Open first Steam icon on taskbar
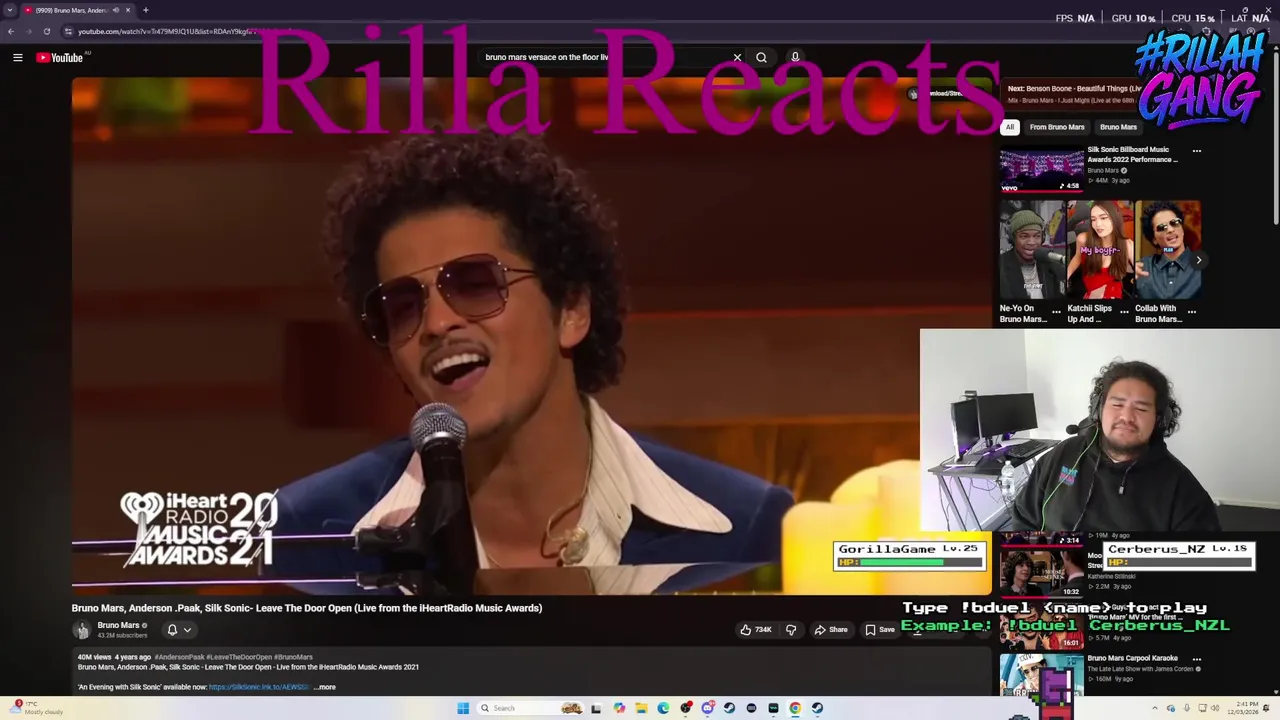This screenshot has height=720, width=1280. 729,708
